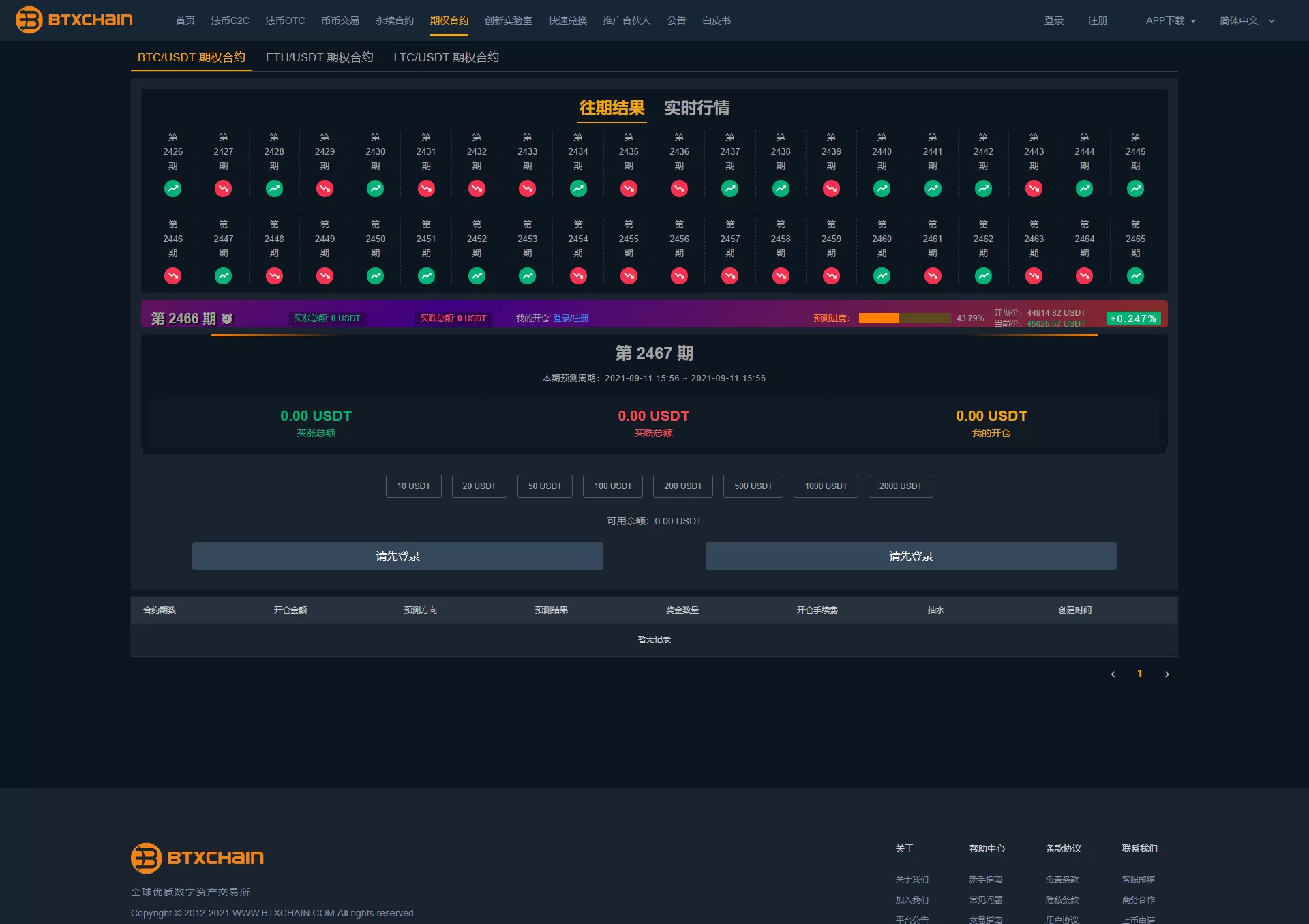Click the red trend icon under period 2446

tap(172, 275)
